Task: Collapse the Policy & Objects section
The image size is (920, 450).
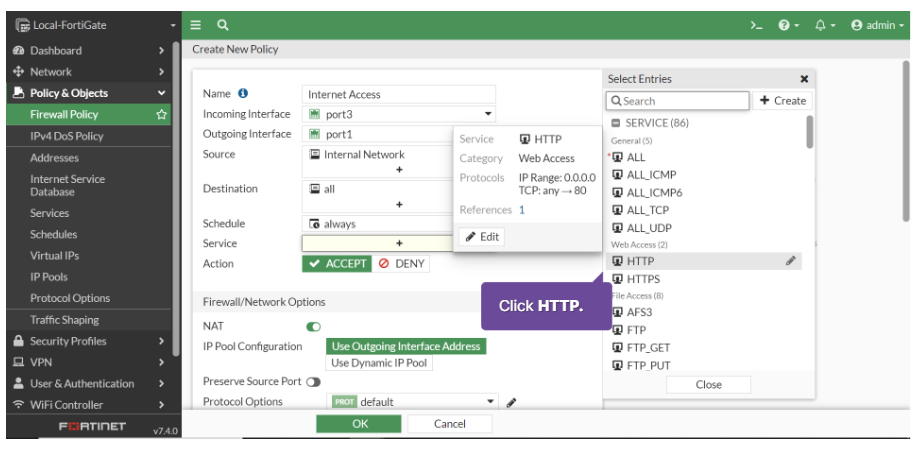Action: point(161,93)
